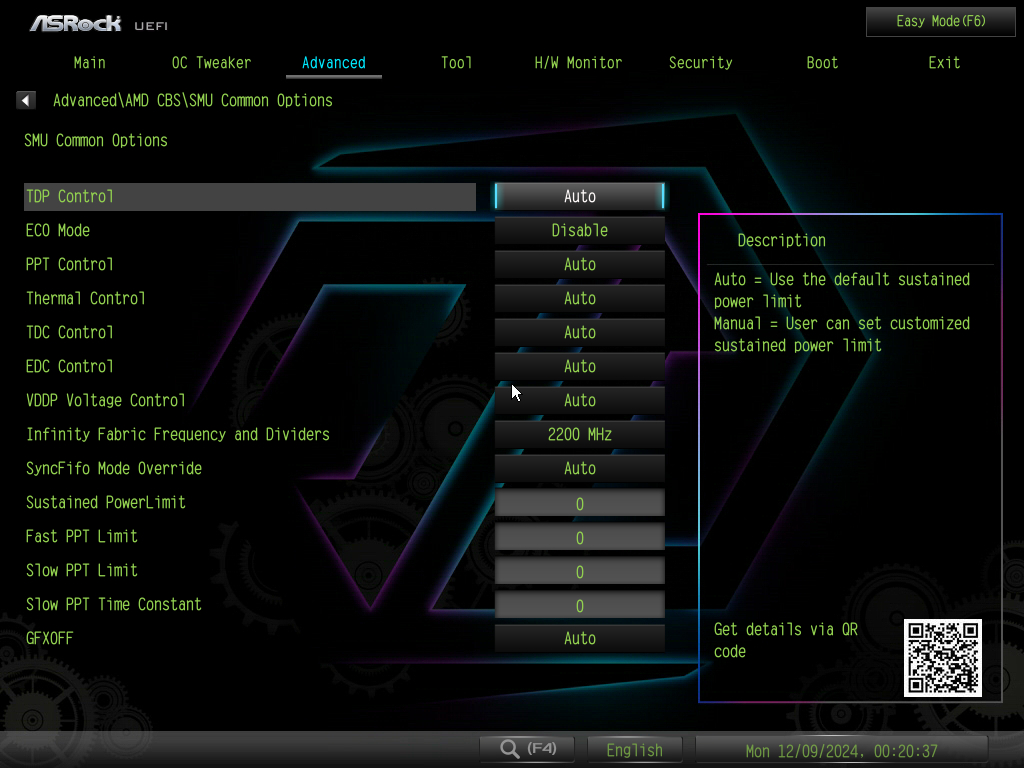Image resolution: width=1024 pixels, height=768 pixels.
Task: Open GFXOFF Auto dropdown
Action: click(579, 638)
